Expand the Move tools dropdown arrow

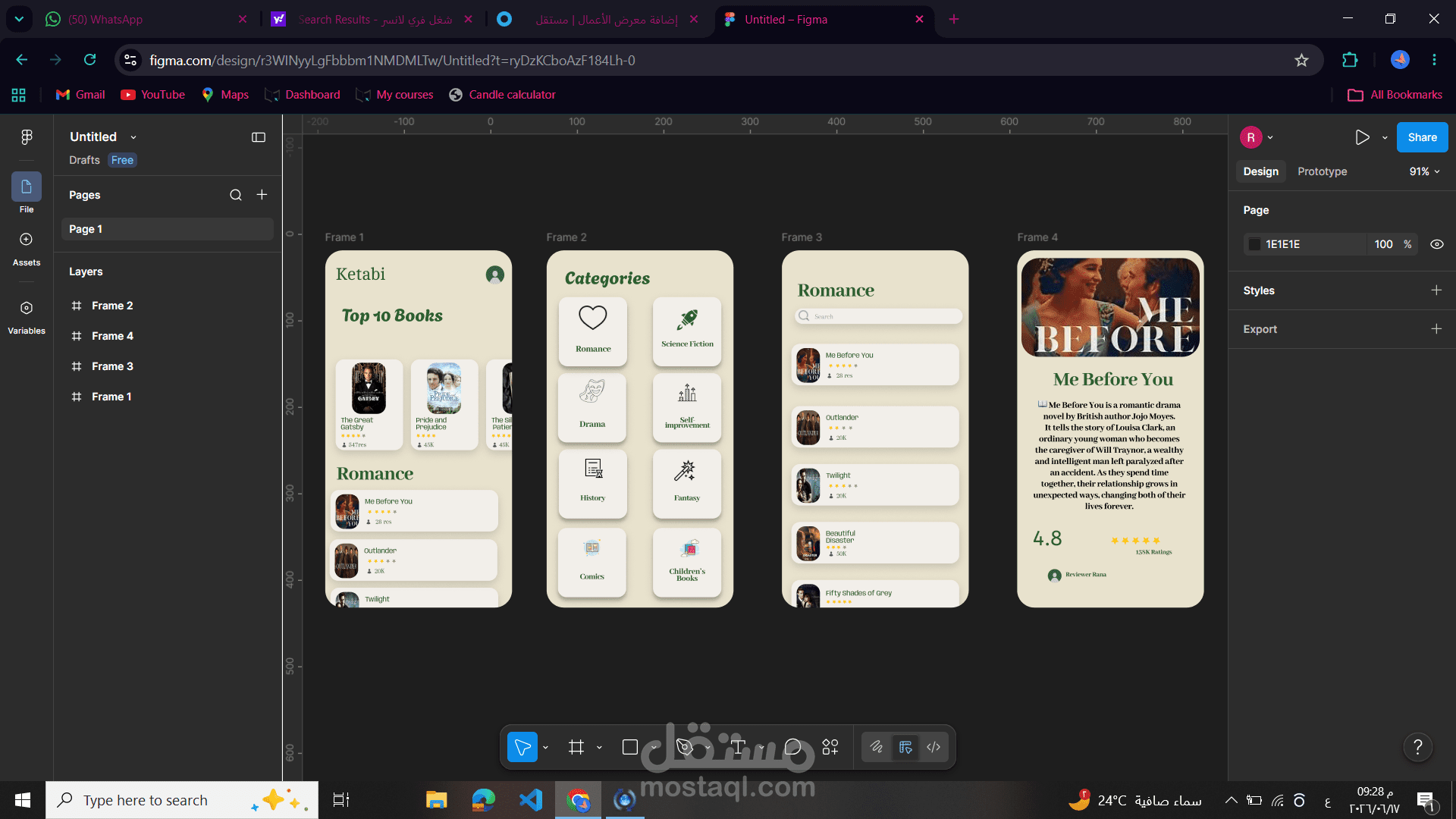(x=545, y=748)
